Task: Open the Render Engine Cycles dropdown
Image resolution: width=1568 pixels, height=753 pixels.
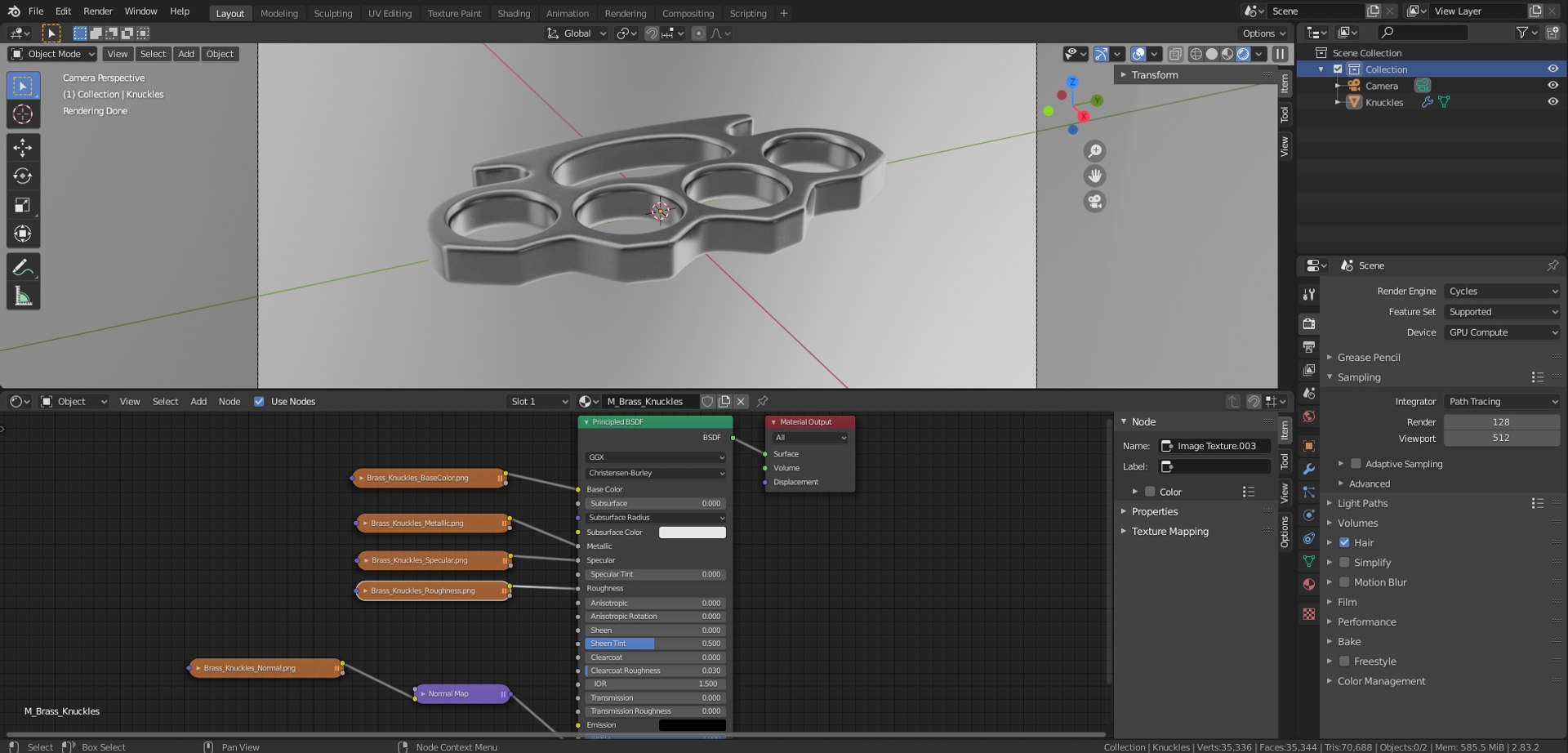Action: click(1502, 291)
